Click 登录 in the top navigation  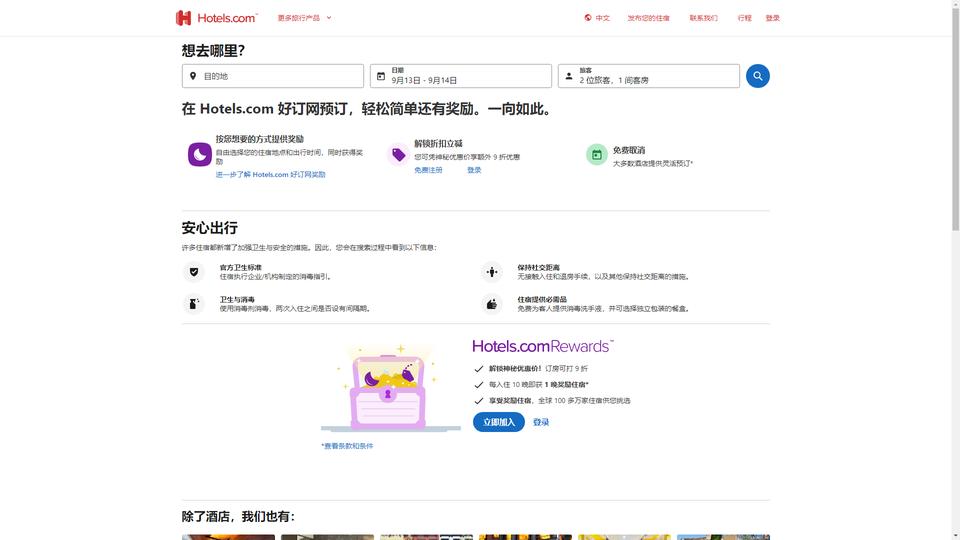[773, 18]
